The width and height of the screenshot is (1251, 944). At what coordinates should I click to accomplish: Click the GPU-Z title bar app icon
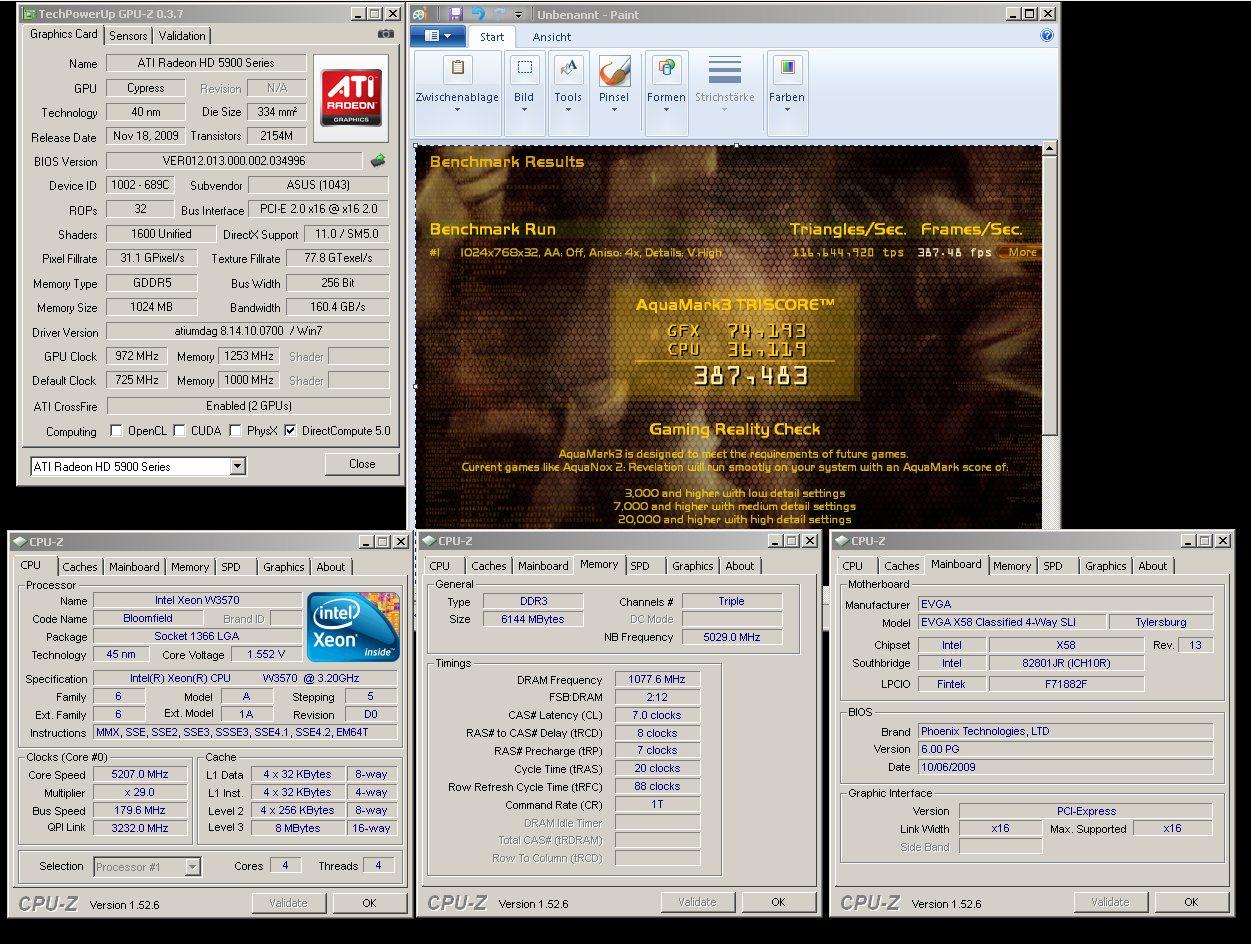point(29,14)
